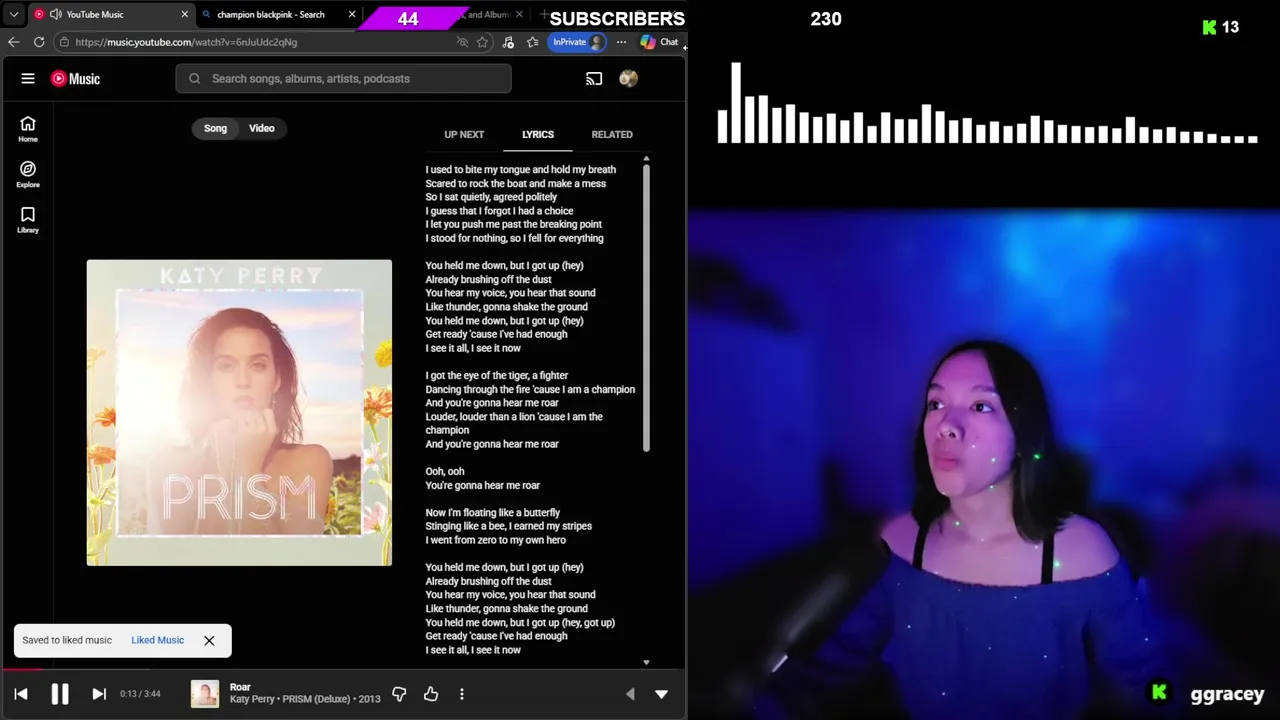Open Explore in the sidebar
Image resolution: width=1280 pixels, height=720 pixels.
click(28, 174)
